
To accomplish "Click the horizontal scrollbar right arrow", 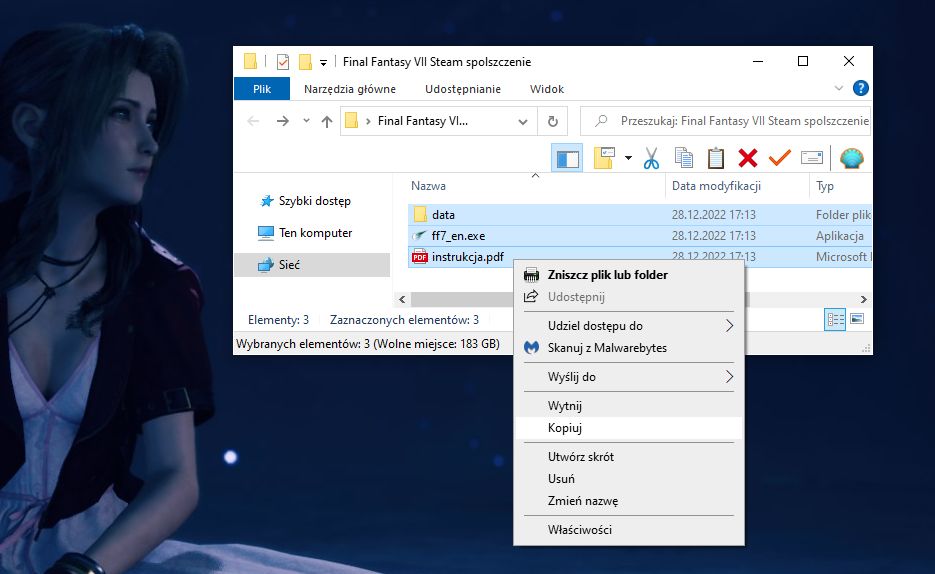I will click(x=863, y=299).
